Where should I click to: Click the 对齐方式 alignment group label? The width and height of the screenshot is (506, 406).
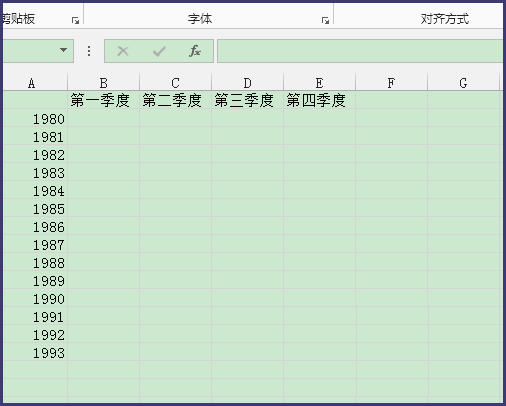pyautogui.click(x=445, y=19)
